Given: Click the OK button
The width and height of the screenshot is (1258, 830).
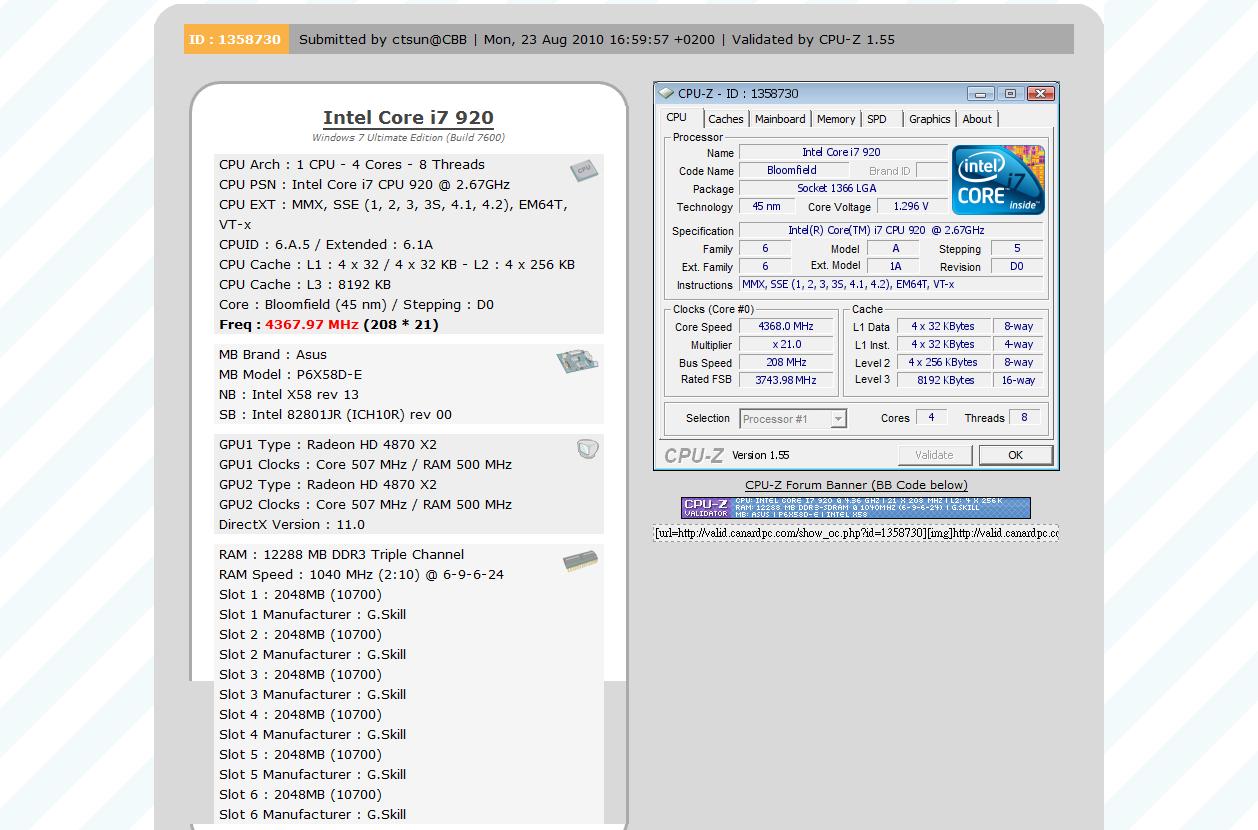Looking at the screenshot, I should pos(1015,455).
